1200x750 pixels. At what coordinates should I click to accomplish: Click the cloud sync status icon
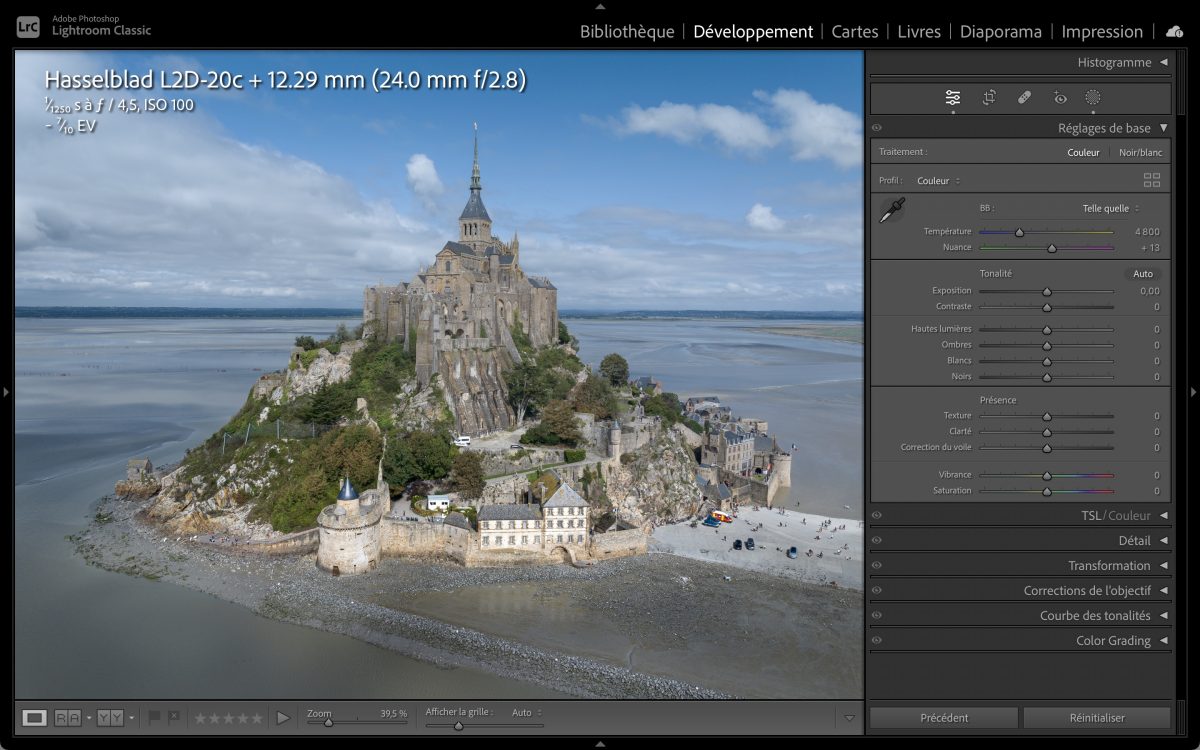(1174, 32)
